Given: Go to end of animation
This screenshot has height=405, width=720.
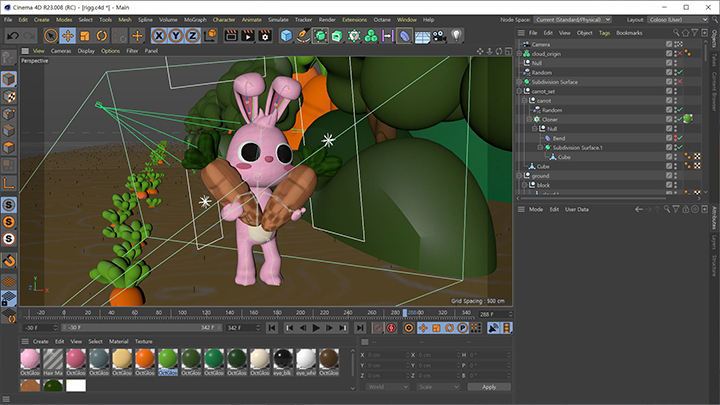Looking at the screenshot, I should [360, 328].
